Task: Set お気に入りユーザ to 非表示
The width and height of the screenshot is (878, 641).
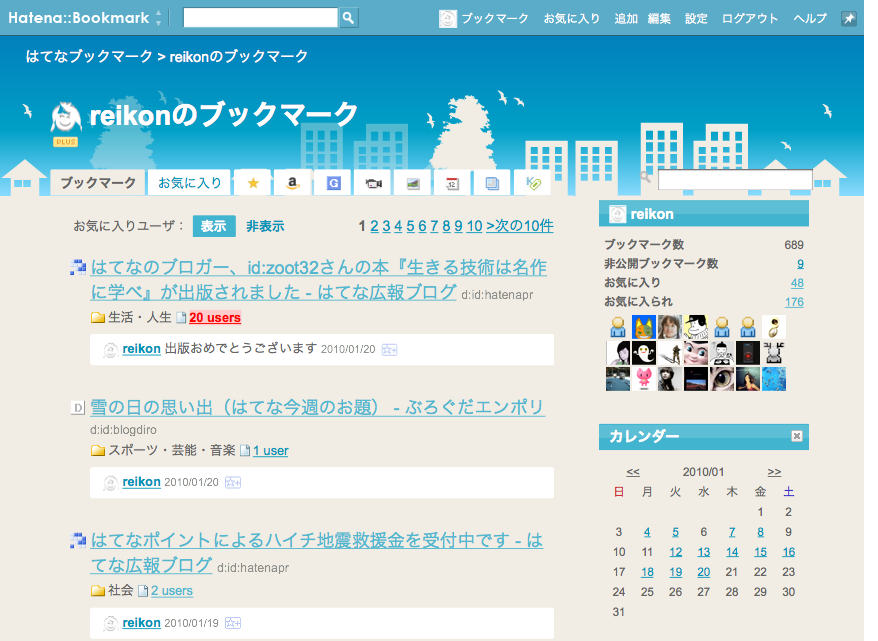Action: [x=265, y=226]
